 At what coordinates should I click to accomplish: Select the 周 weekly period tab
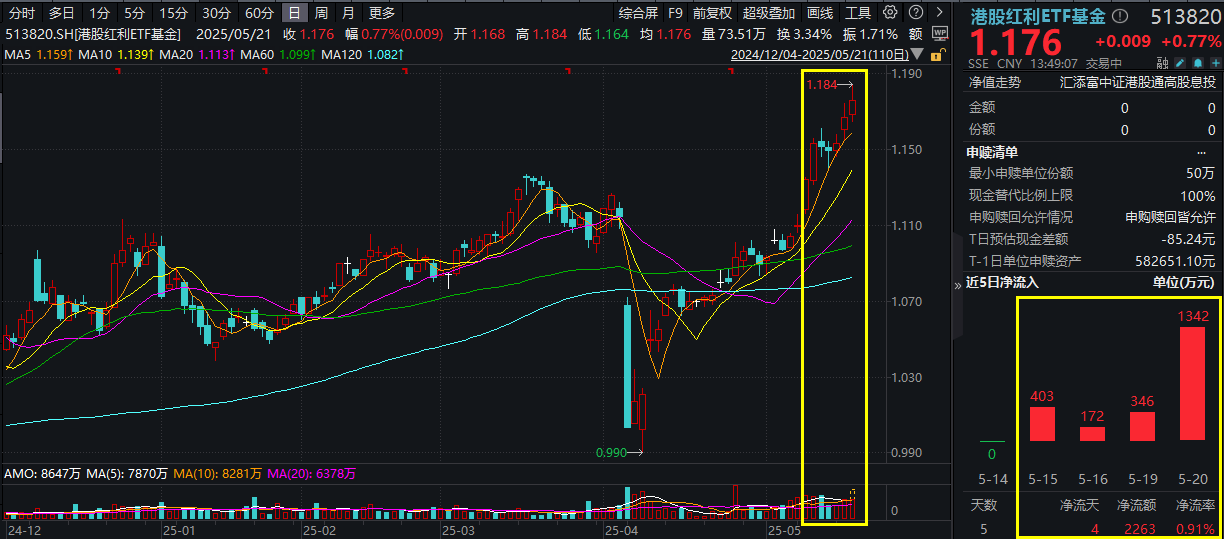(321, 13)
